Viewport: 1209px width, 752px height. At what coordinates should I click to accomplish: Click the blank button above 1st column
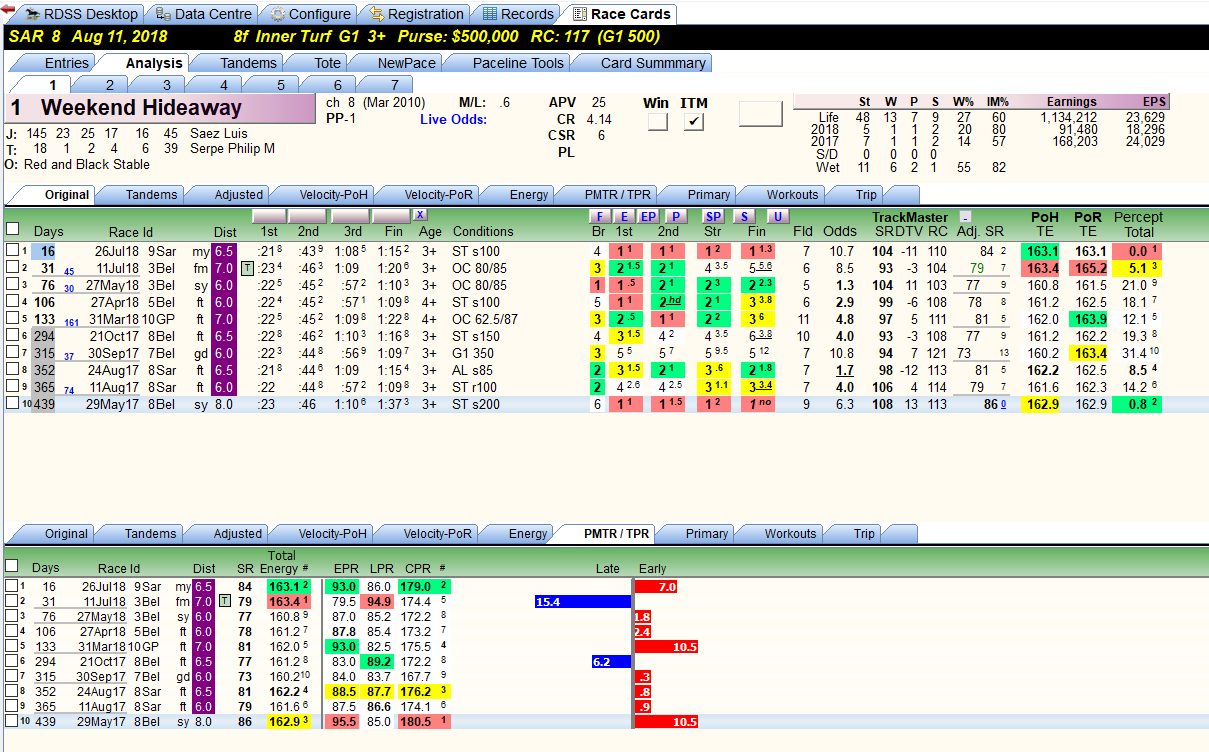tap(269, 216)
